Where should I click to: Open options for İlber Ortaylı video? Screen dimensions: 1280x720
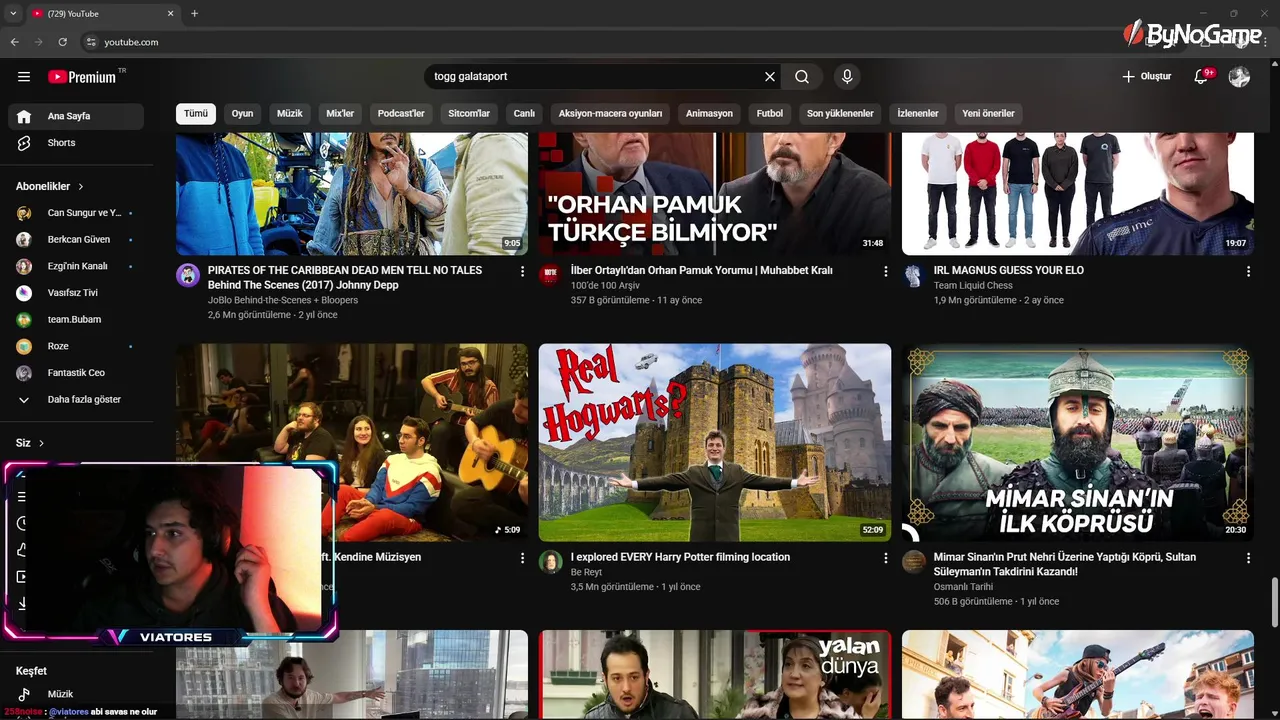pos(885,271)
